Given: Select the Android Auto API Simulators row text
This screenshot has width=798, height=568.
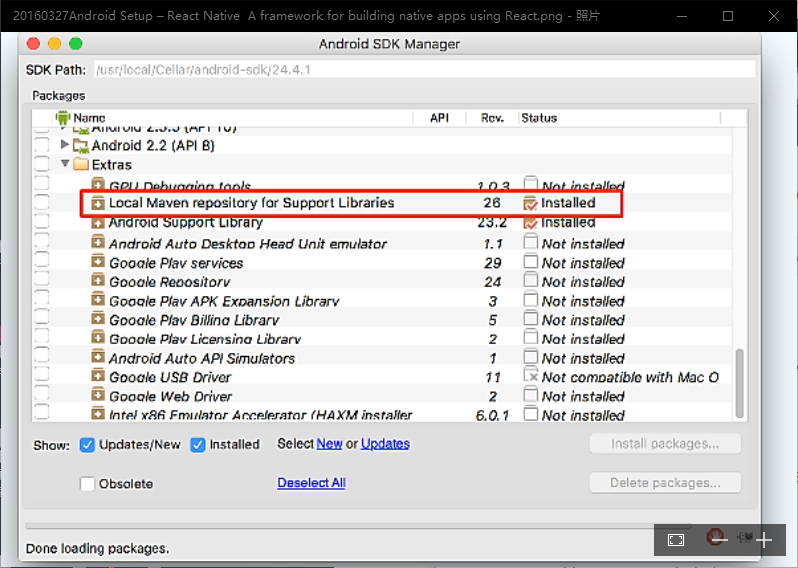Looking at the screenshot, I should click(x=202, y=358).
